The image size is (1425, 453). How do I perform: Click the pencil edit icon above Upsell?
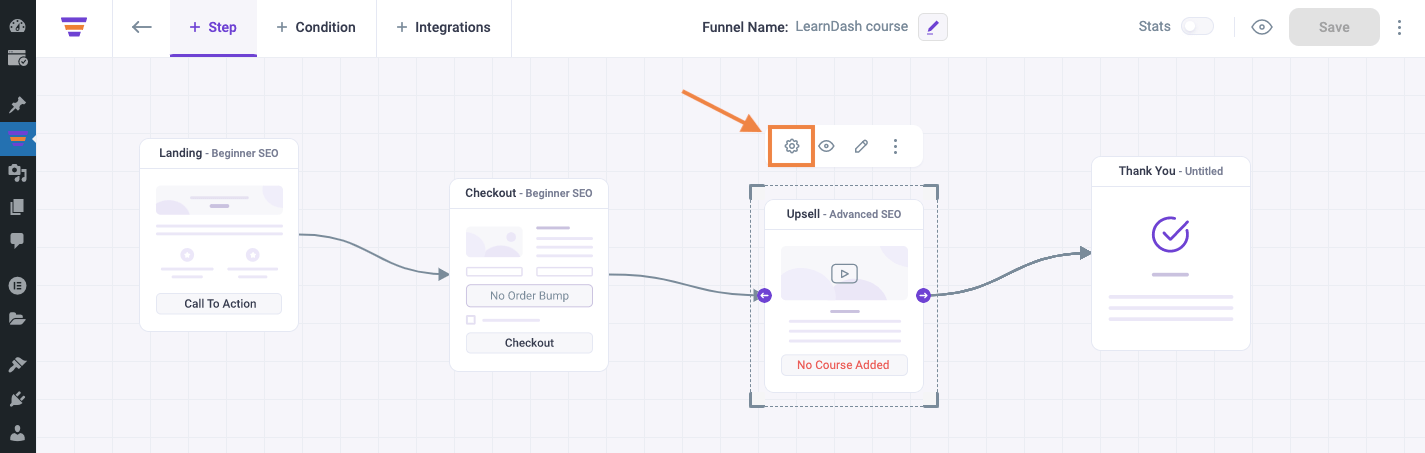pos(861,146)
